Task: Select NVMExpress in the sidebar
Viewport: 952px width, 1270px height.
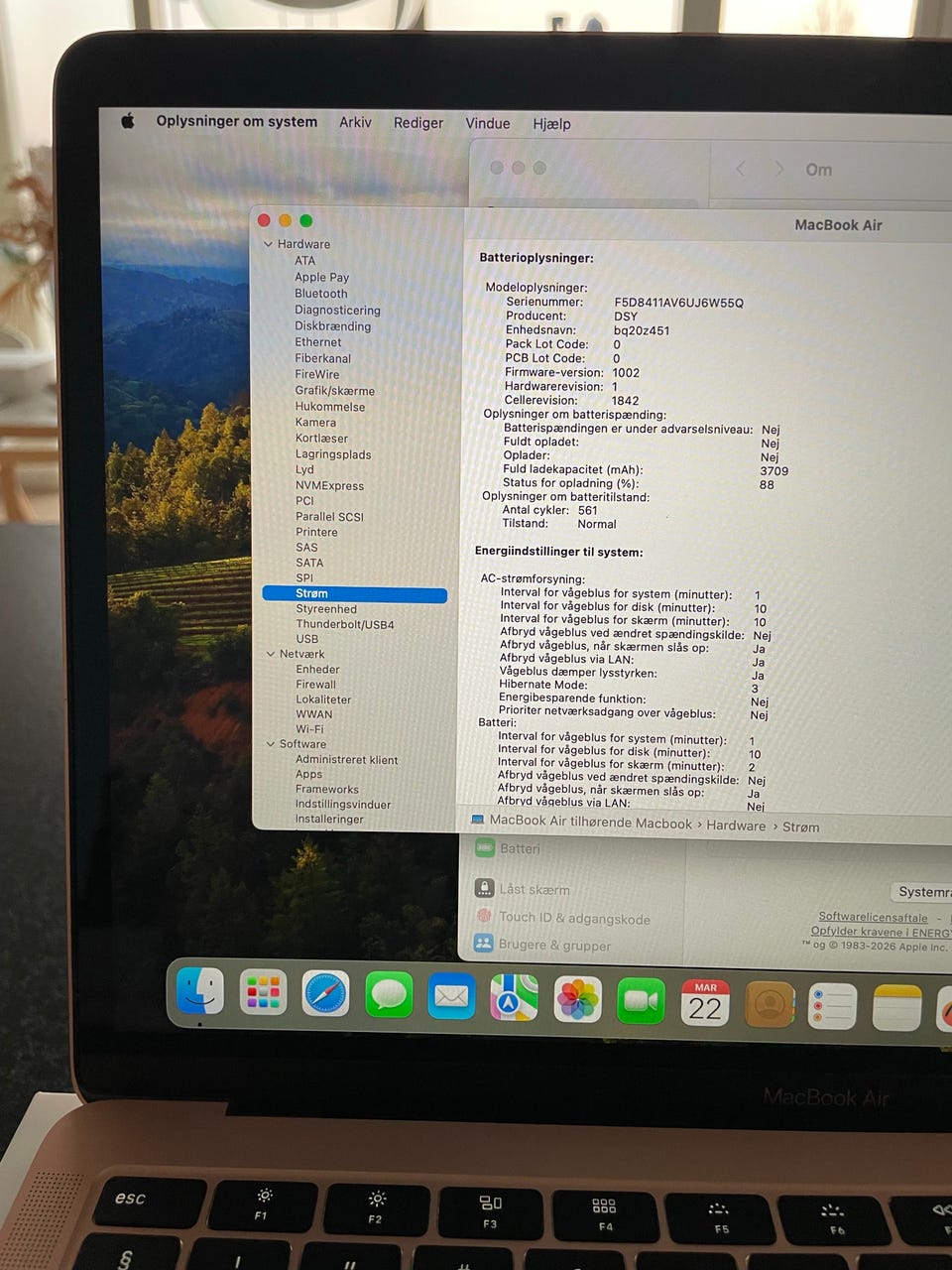Action: [329, 486]
